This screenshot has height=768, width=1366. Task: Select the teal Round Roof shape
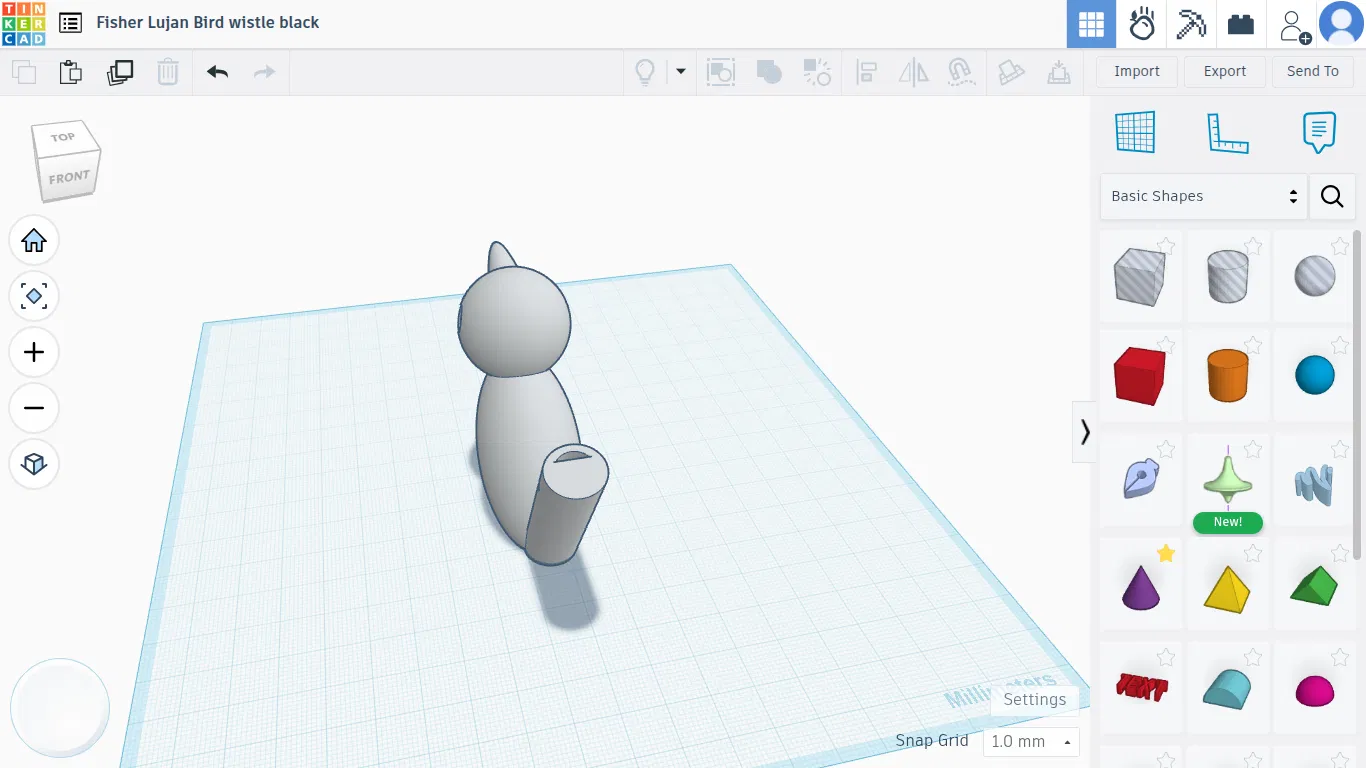pos(1228,688)
